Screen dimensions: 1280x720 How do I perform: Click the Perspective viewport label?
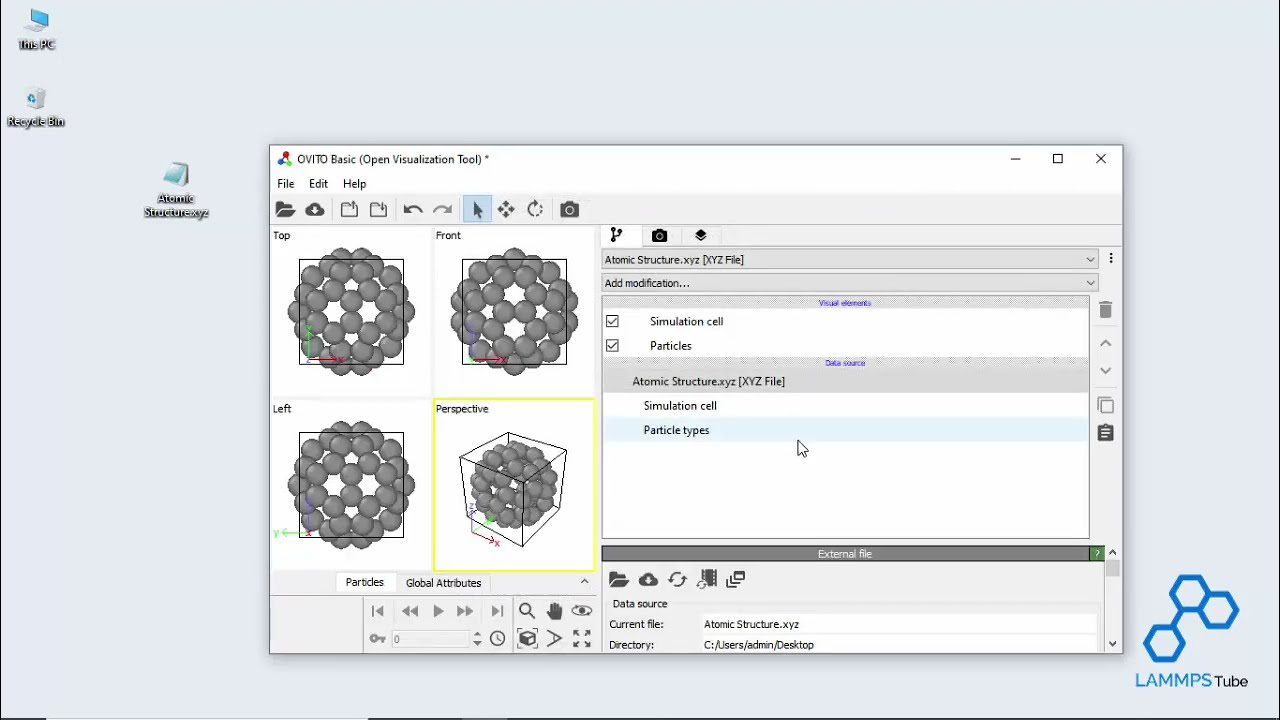coord(462,409)
